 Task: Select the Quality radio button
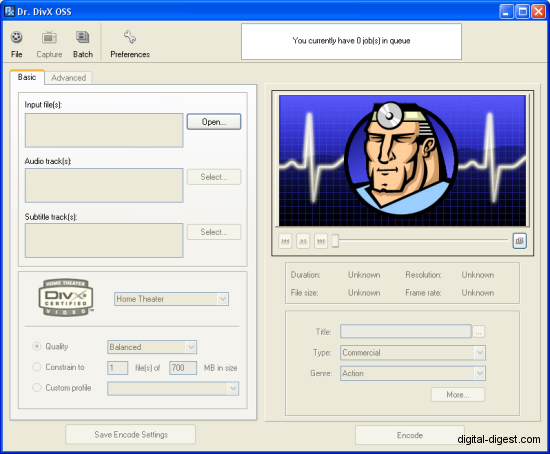coord(36,346)
